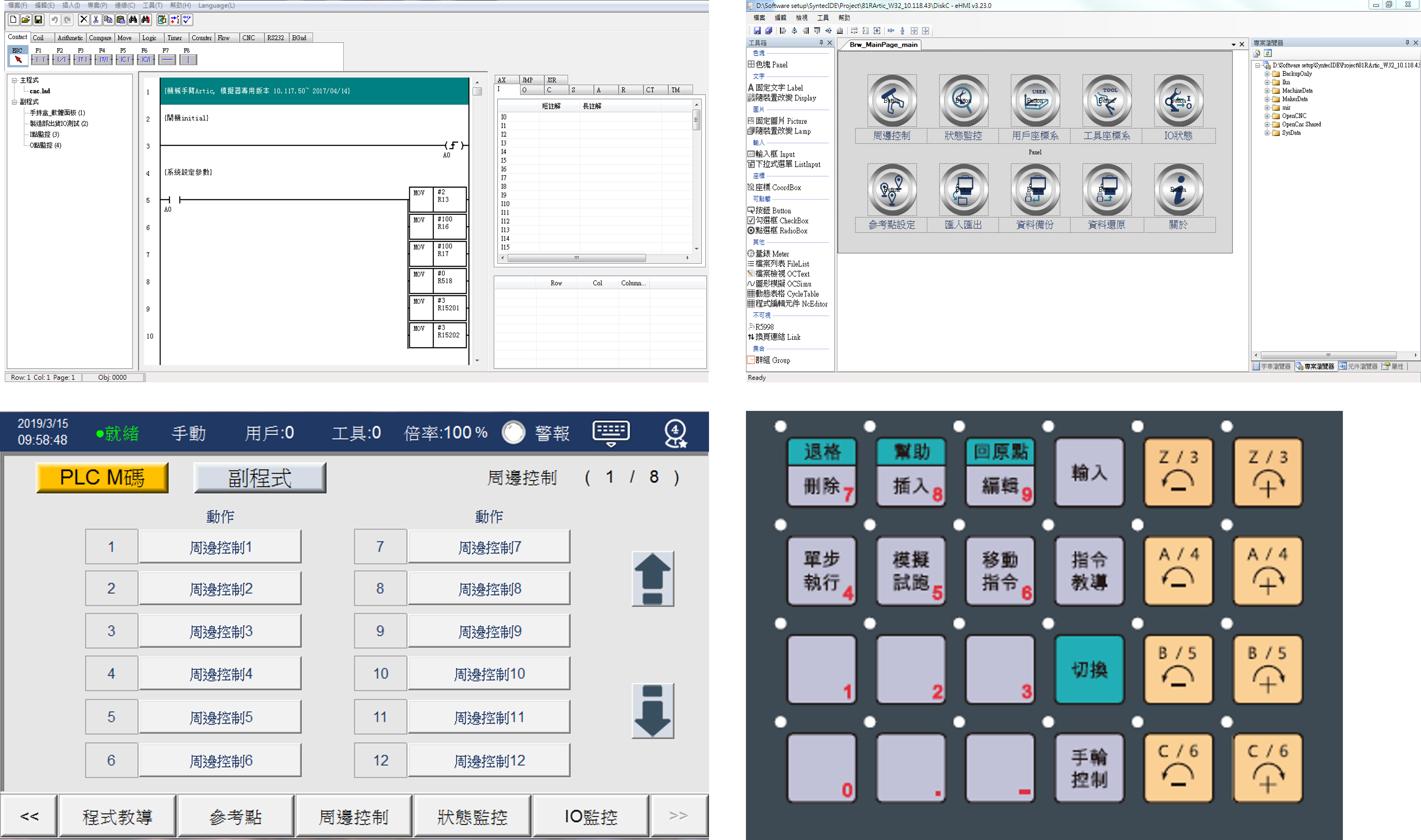
Task: Toggle the 工具箱 panel pin icon
Action: click(821, 43)
